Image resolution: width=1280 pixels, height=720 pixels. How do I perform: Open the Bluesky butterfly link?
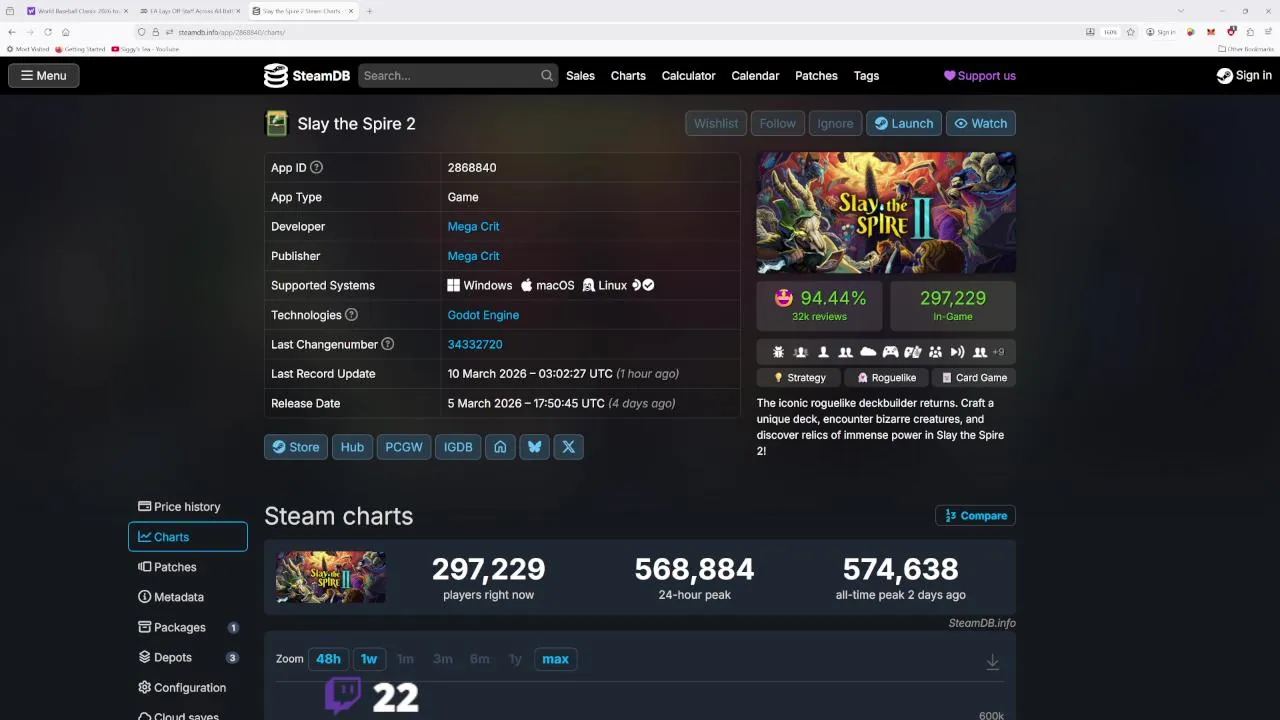coord(535,447)
